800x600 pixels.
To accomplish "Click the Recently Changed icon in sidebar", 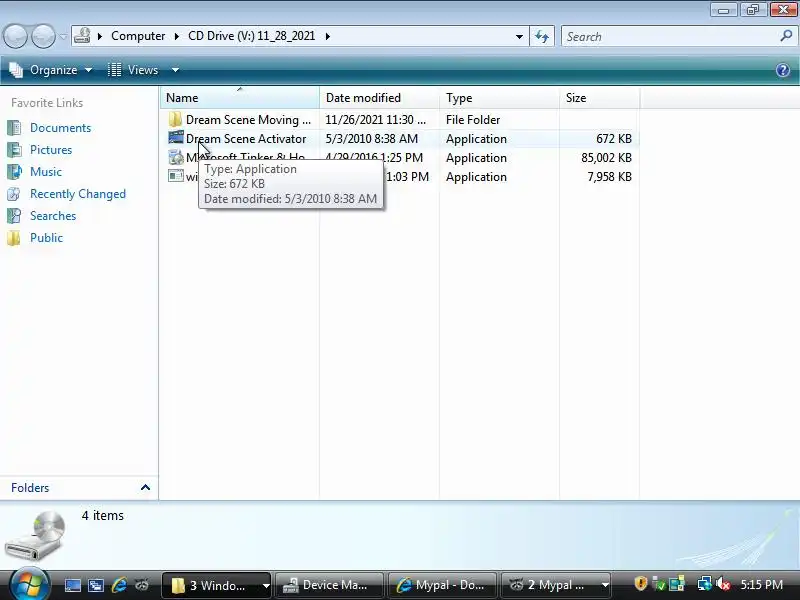I will [x=14, y=194].
